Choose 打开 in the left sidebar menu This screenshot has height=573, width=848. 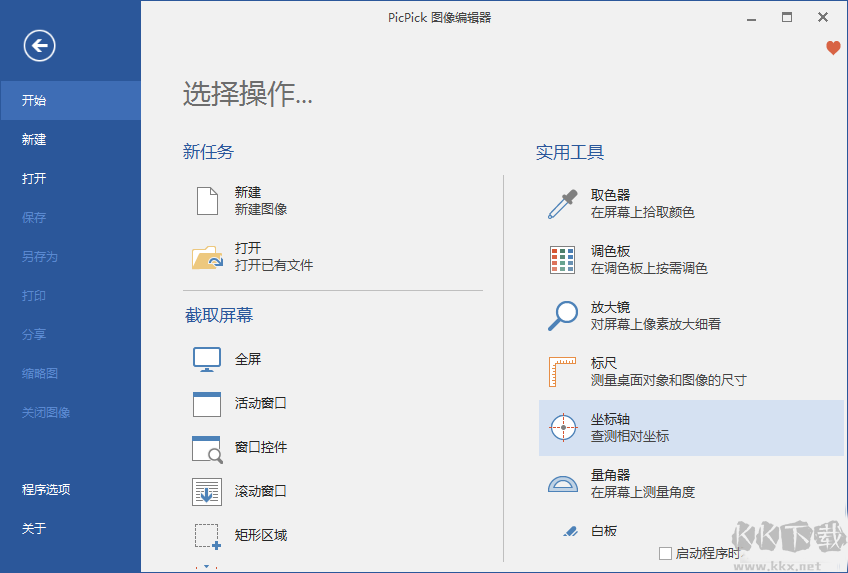tap(34, 179)
